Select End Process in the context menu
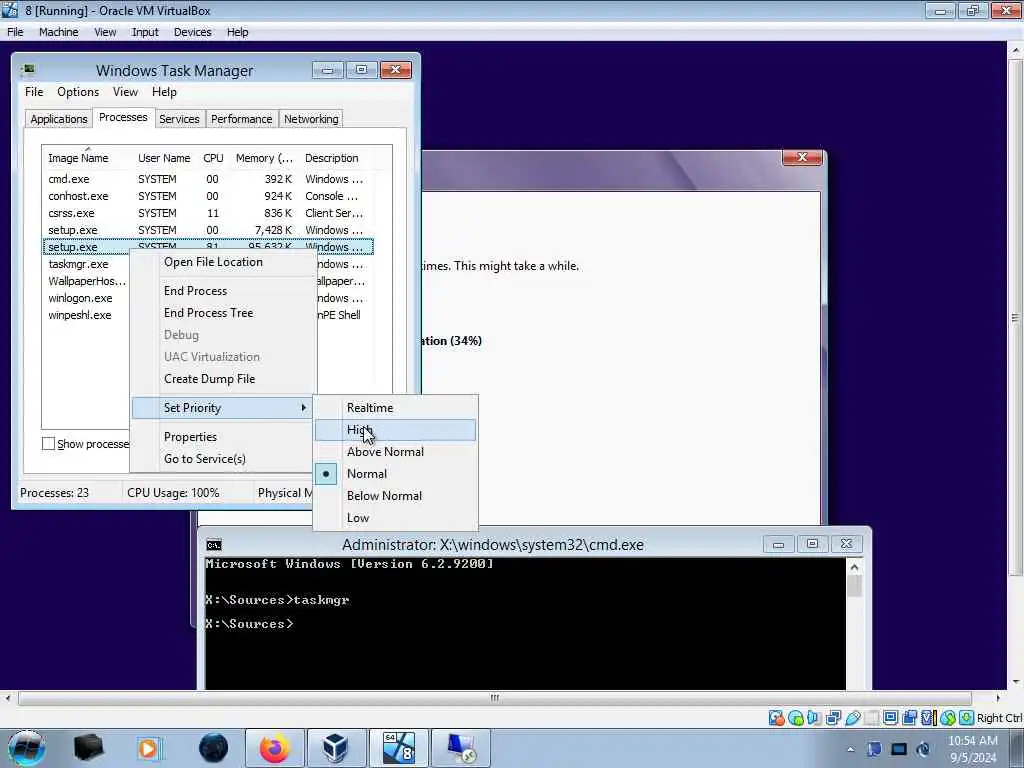 (x=222, y=291)
